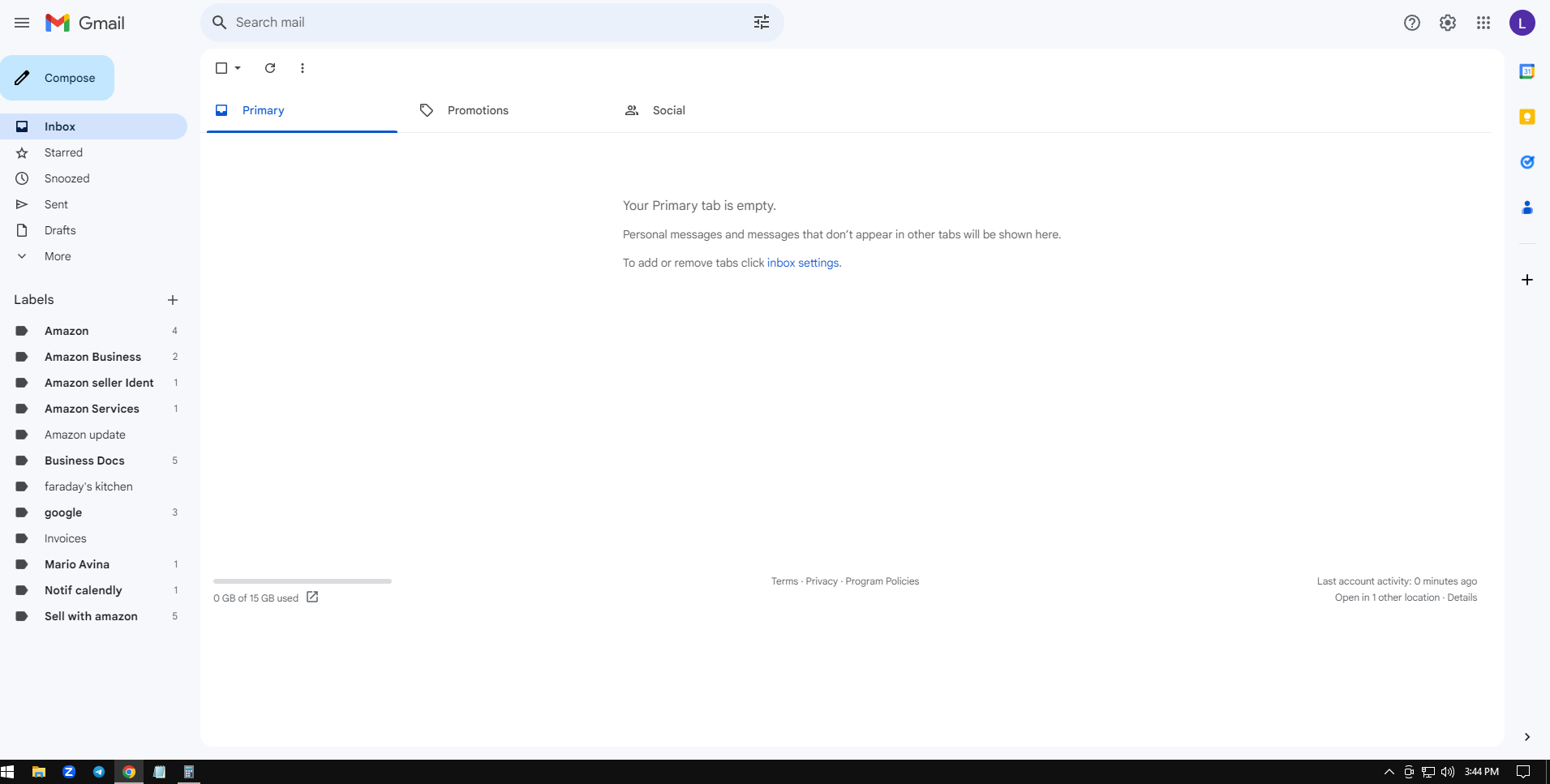1550x784 pixels.
Task: Open Calculator from the taskbar
Action: 189,772
